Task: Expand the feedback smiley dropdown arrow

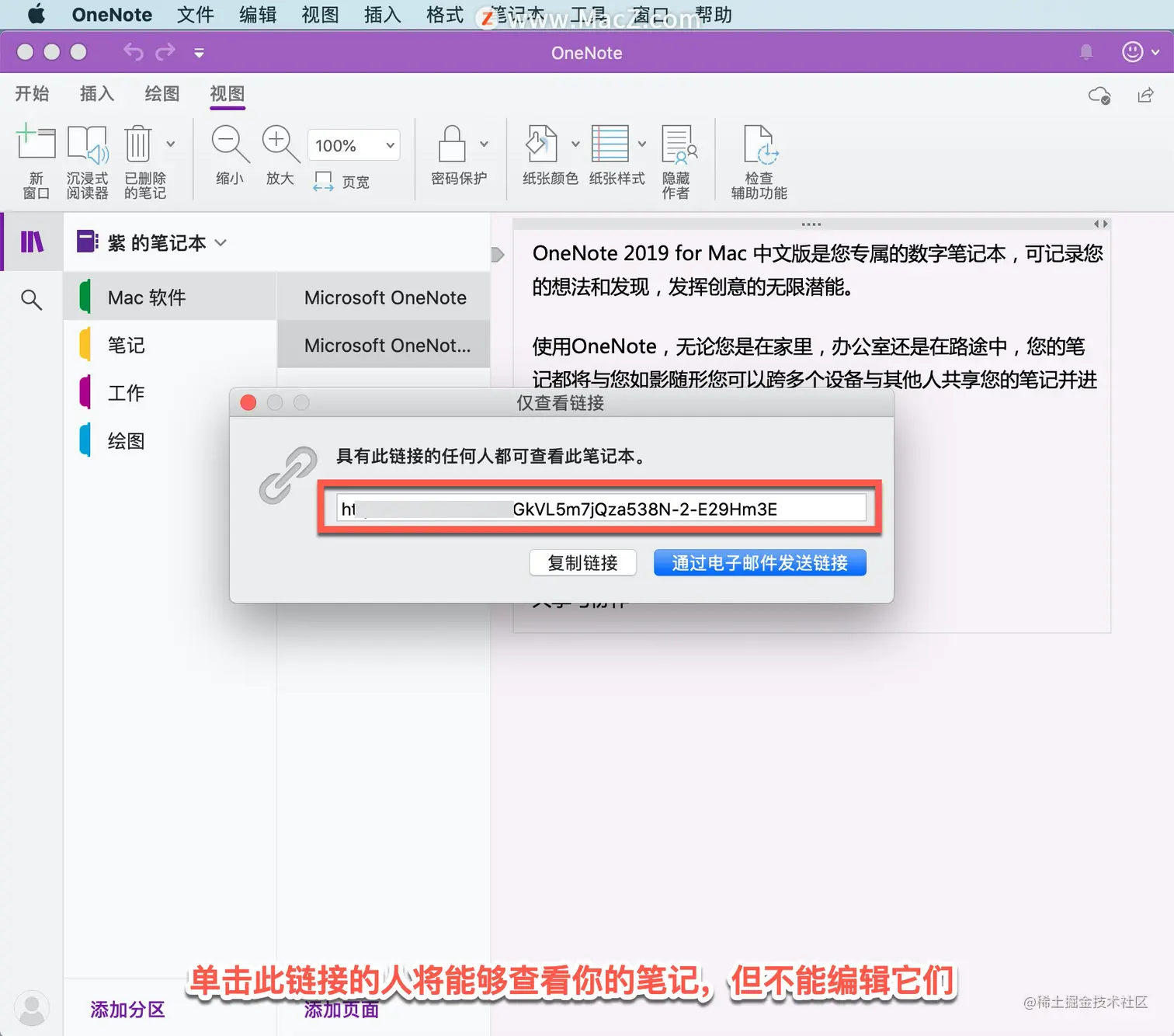Action: (x=1155, y=52)
